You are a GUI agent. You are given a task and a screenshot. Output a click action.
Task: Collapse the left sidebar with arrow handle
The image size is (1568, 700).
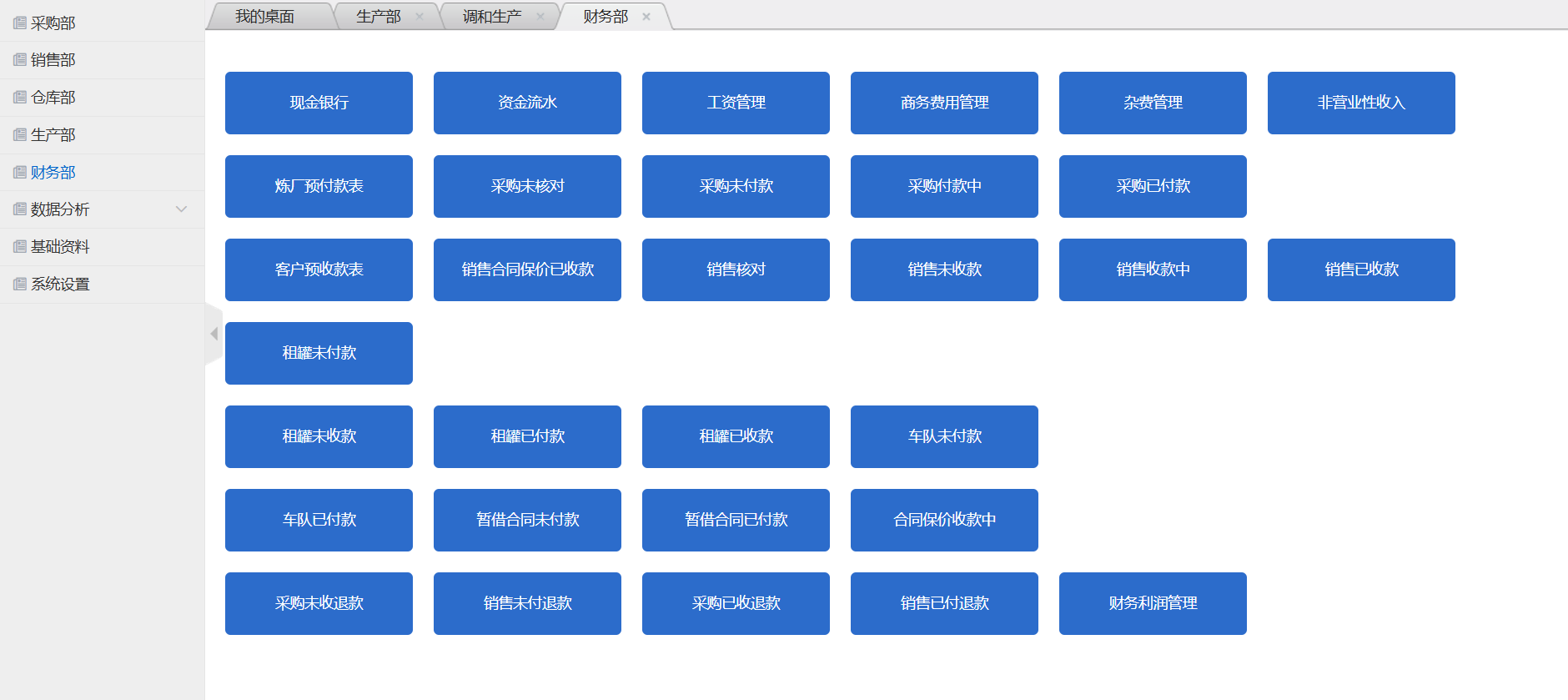pos(214,334)
